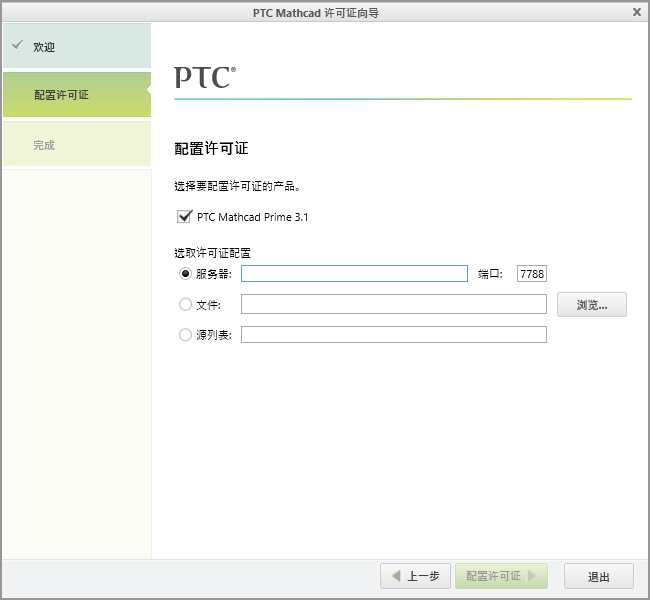The image size is (650, 600).
Task: Click the 文件 path input field
Action: tap(394, 304)
